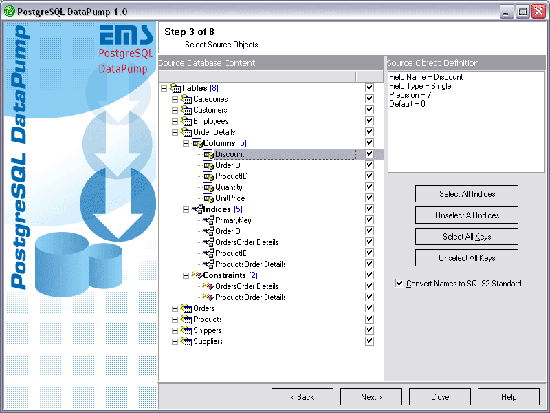Click the ProductsOrder Details index icon
The height and width of the screenshot is (413, 550).
[x=208, y=264]
